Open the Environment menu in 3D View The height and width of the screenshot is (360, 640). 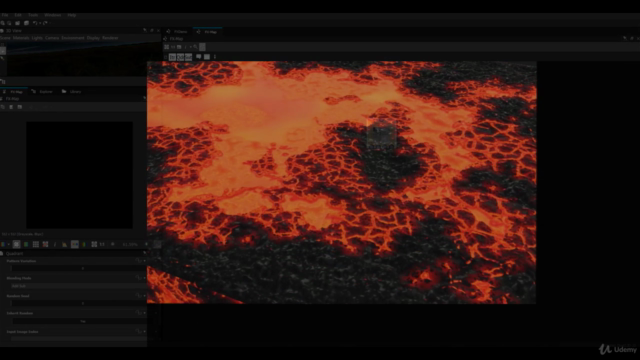point(73,38)
